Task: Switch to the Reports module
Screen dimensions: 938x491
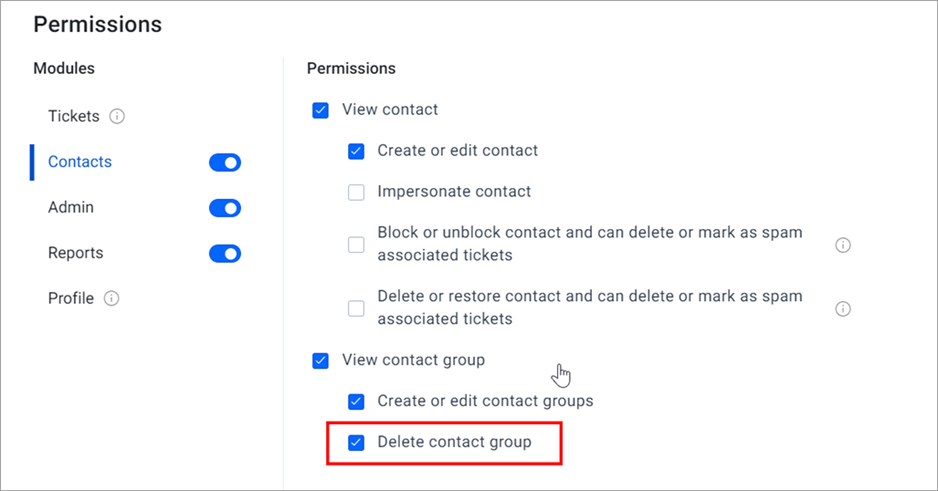Action: click(75, 252)
